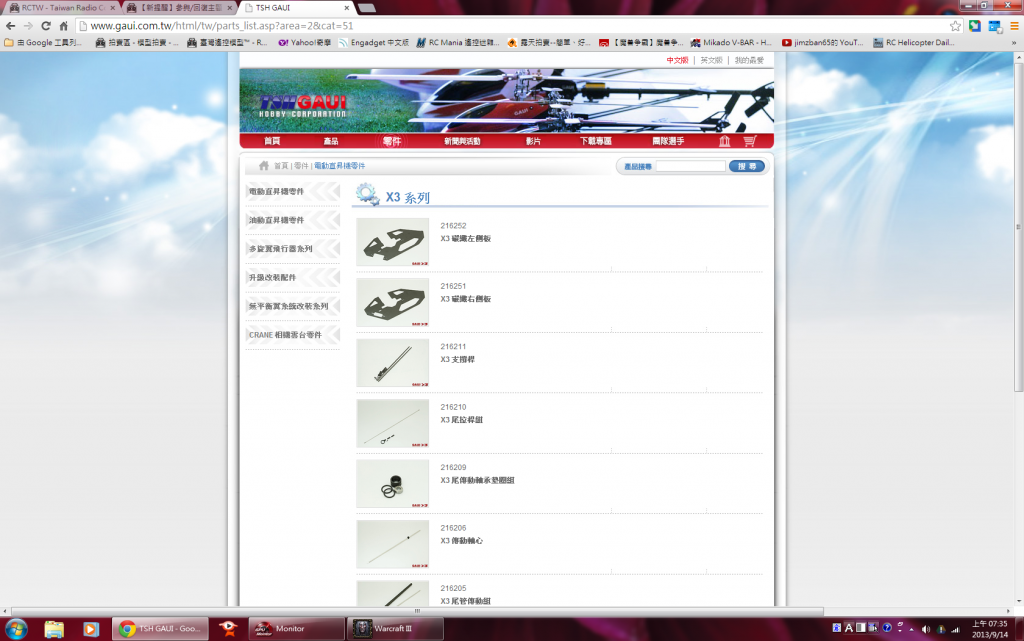Viewport: 1024px width, 641px height.
Task: Open the 團隊選手 navbar item
Action: click(667, 141)
